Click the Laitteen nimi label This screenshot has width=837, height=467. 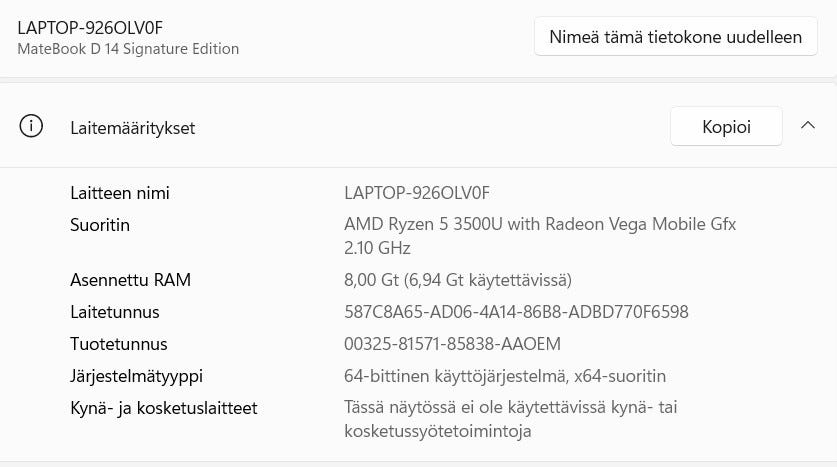(120, 193)
